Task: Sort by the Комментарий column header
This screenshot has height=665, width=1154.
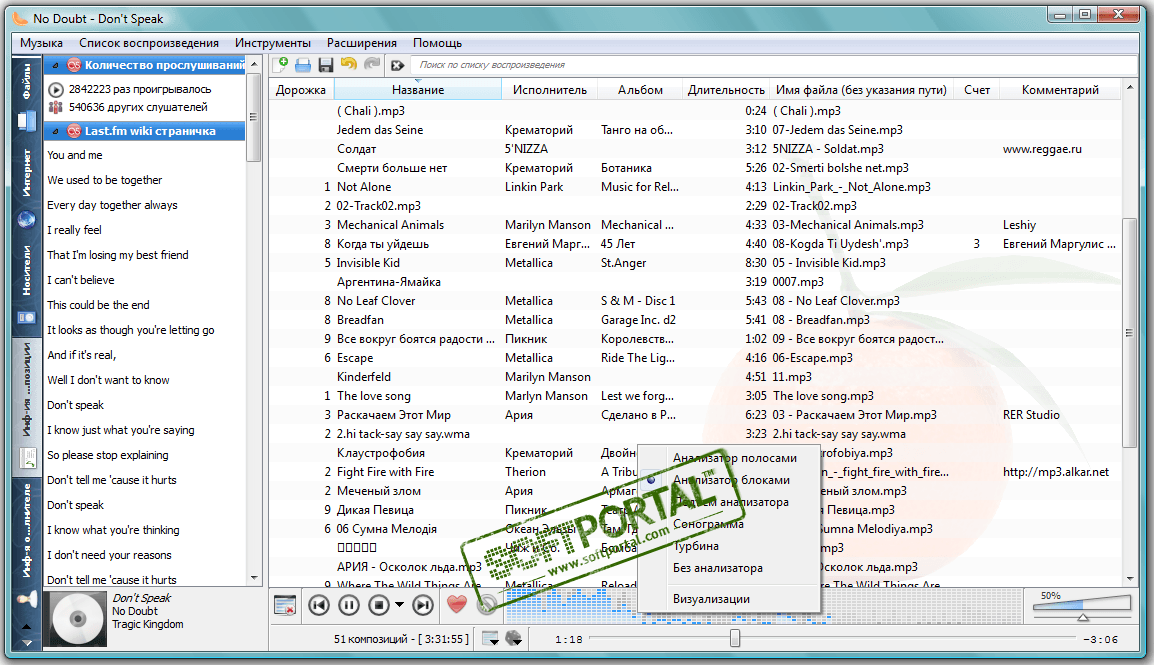Action: (1060, 90)
